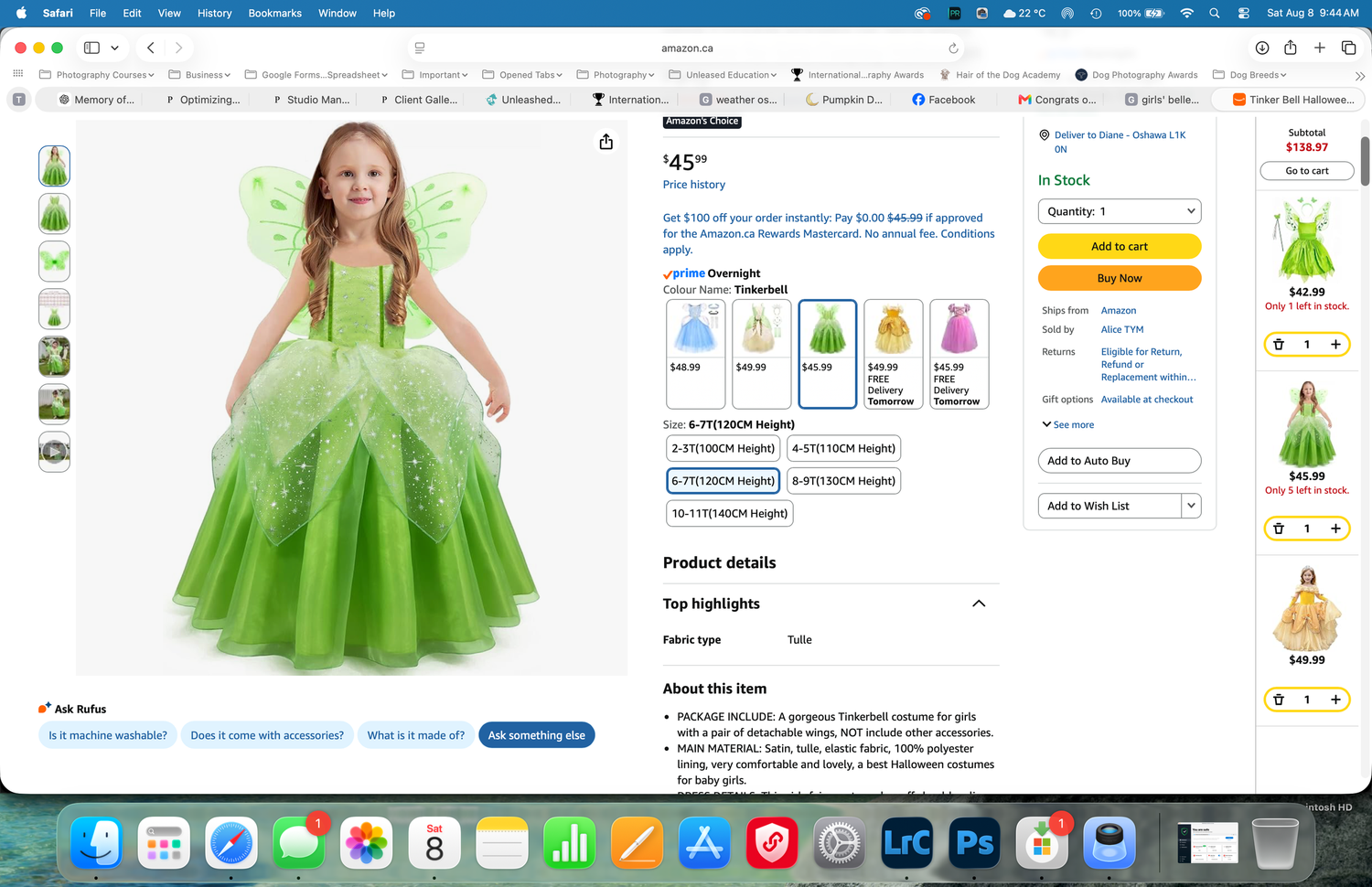Open Finder in the Dock

coord(96,842)
